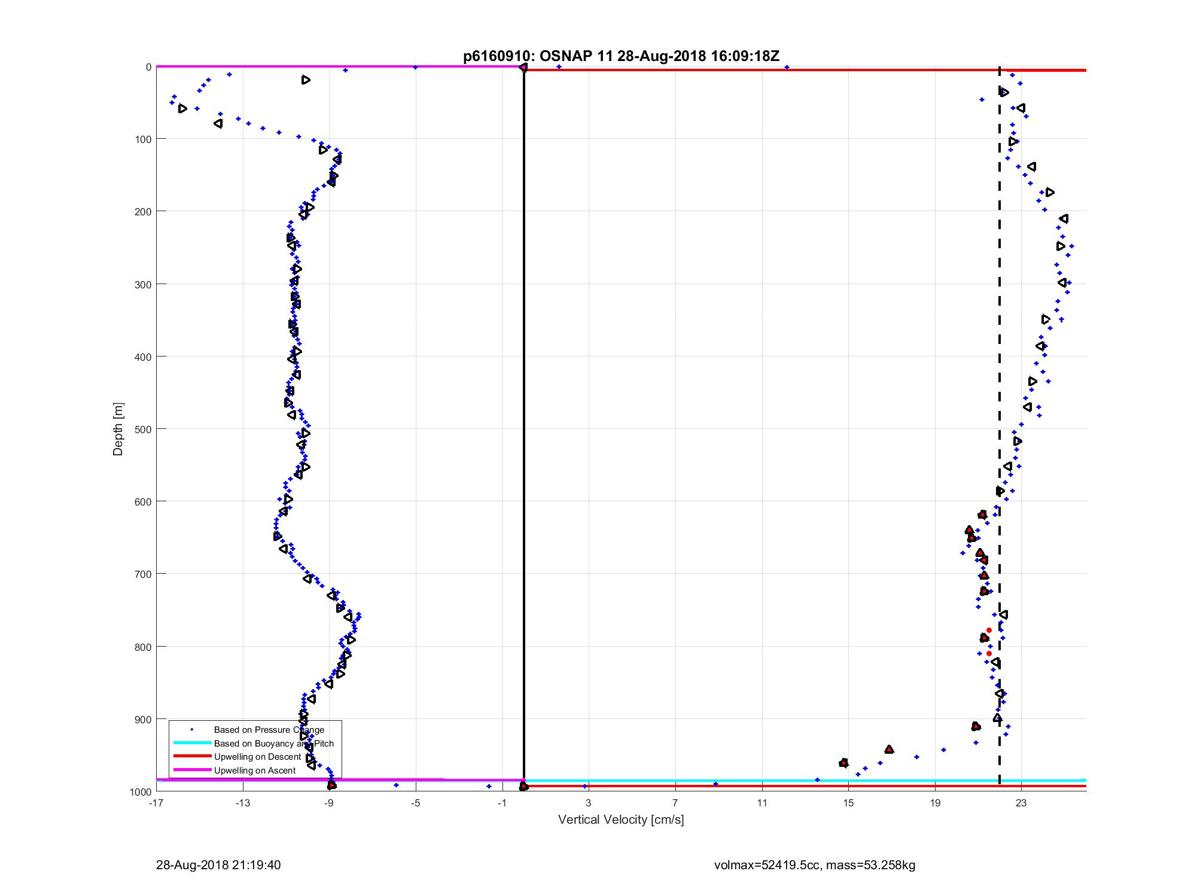This screenshot has width=1200, height=889.
Task: Click depth tick label 1000
Action: pyautogui.click(x=139, y=791)
